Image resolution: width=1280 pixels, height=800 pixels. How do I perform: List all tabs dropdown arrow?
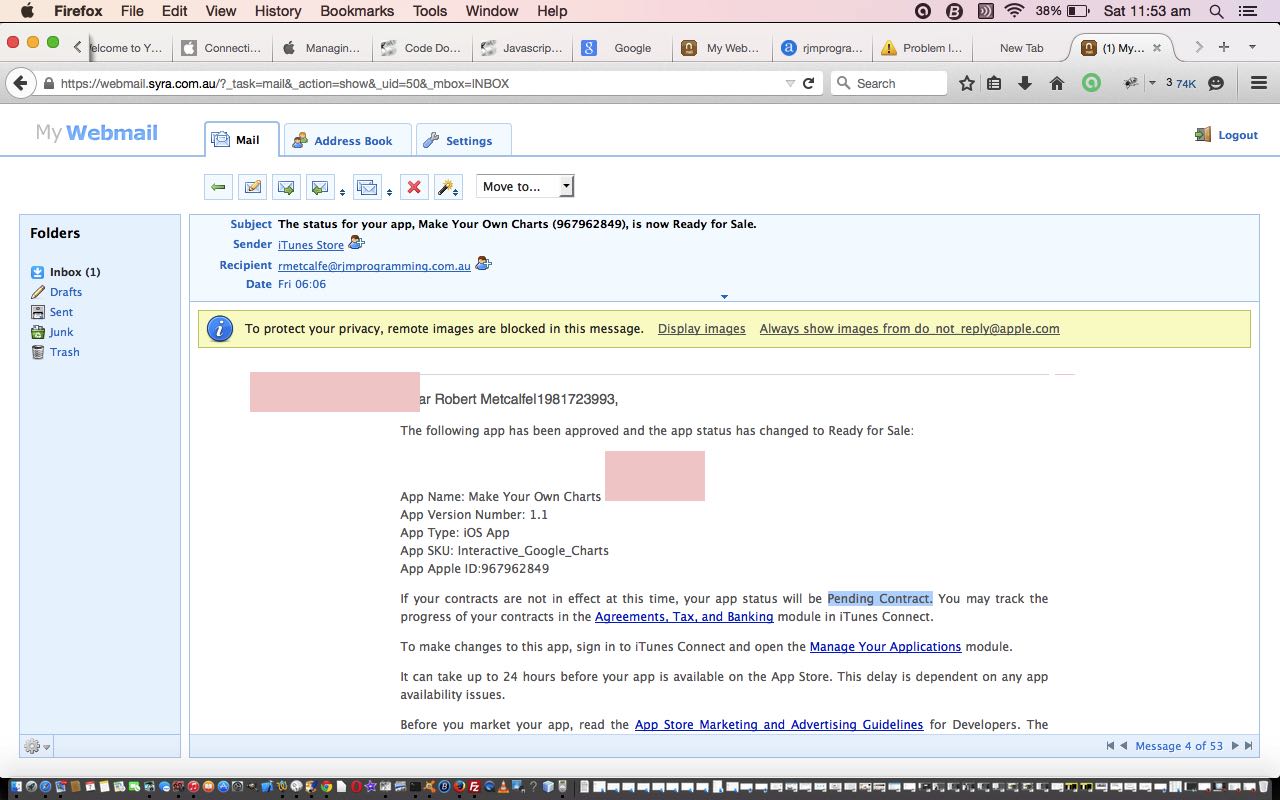(1252, 47)
